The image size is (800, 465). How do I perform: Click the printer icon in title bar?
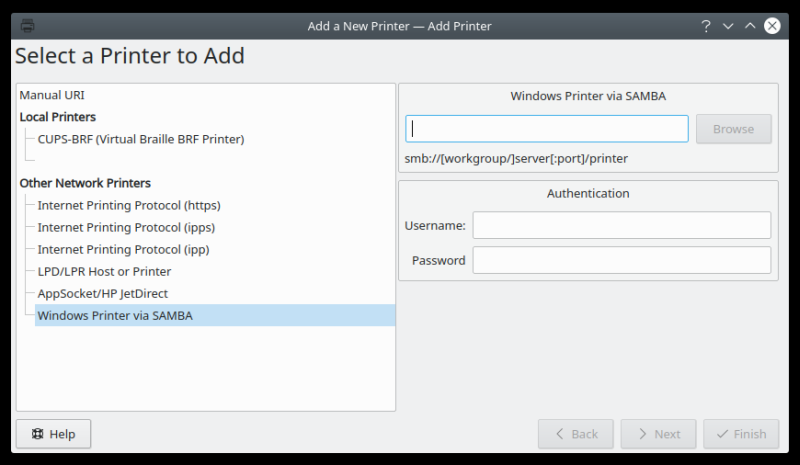click(x=27, y=26)
